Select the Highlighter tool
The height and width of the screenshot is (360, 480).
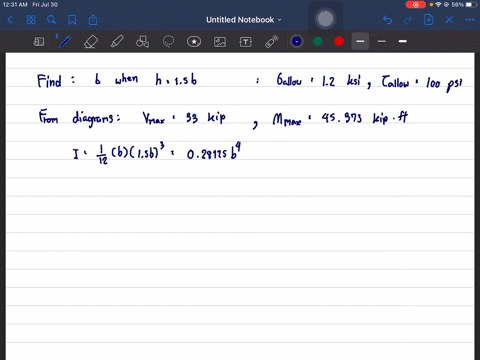pos(117,42)
